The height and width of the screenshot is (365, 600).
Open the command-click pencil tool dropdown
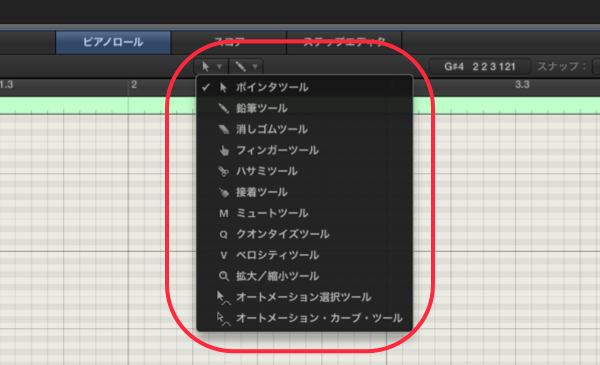[246, 66]
